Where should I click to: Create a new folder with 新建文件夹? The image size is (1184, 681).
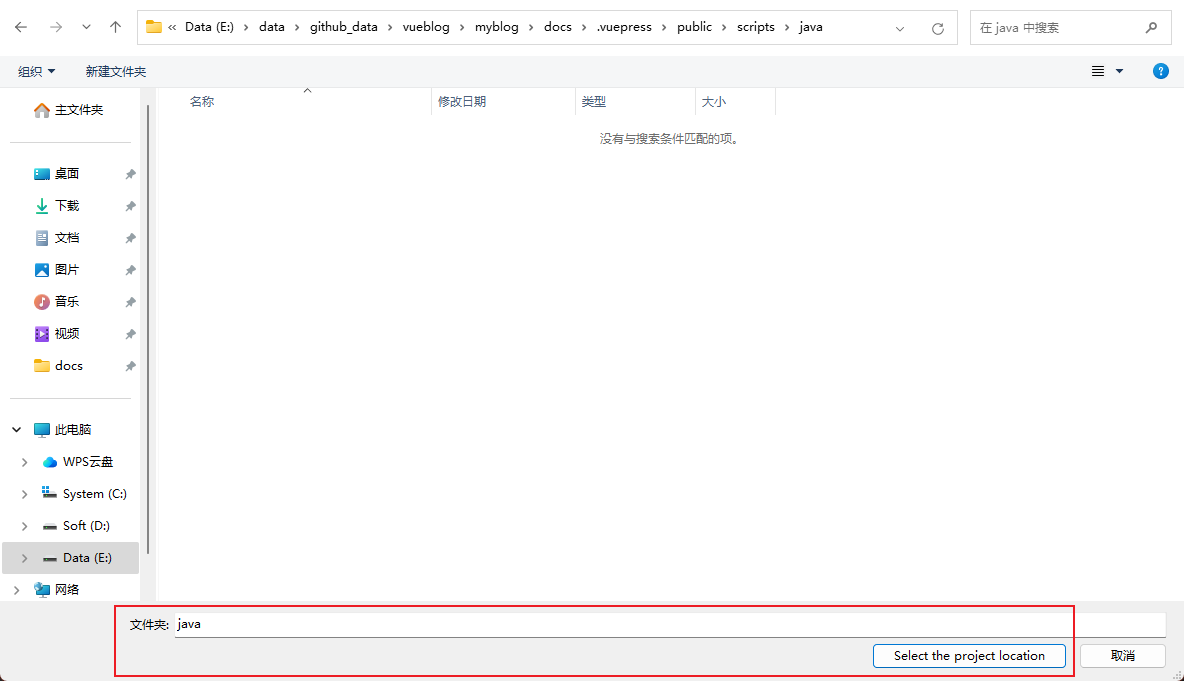pyautogui.click(x=116, y=72)
